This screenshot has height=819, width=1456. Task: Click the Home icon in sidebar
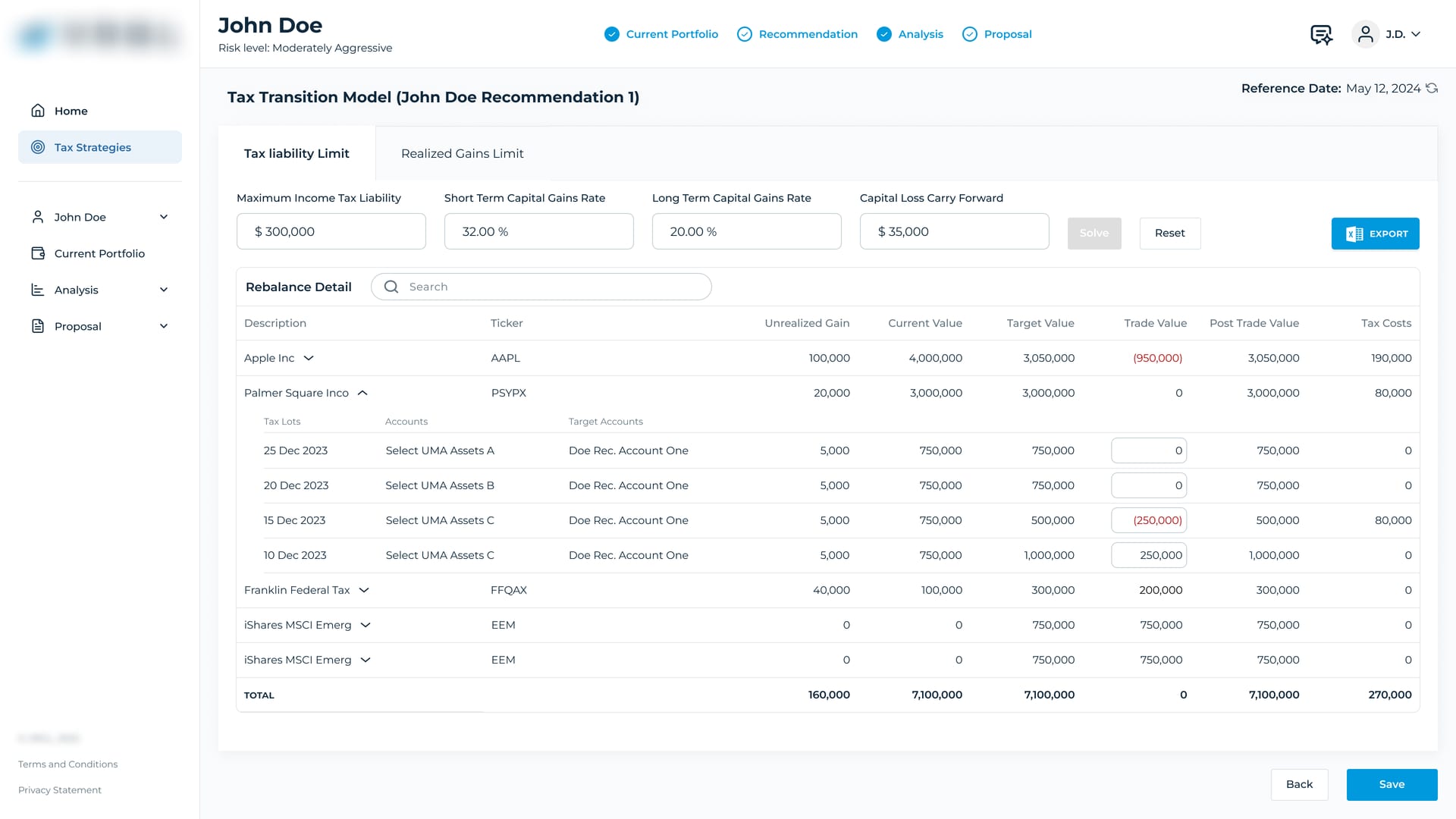(x=38, y=111)
